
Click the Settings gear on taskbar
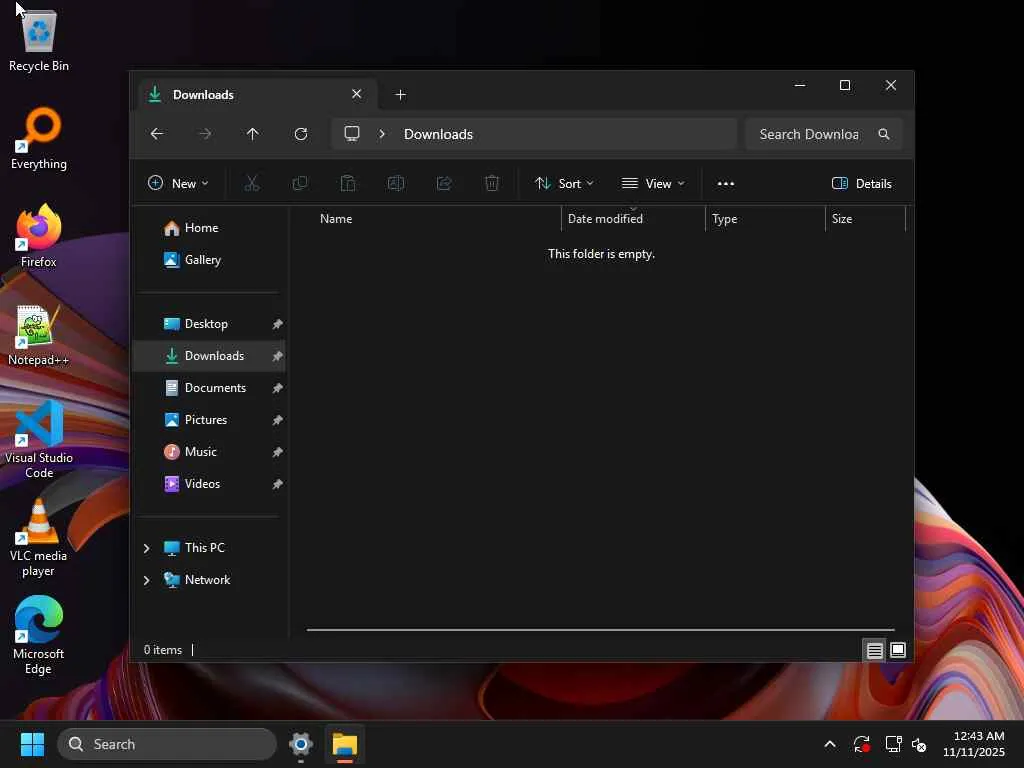[300, 744]
